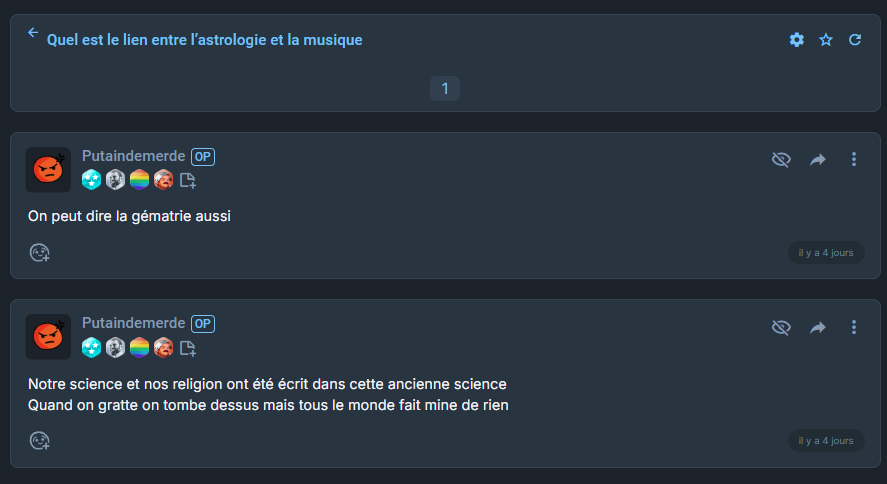Open Putaindemerde's profile from first post username
This screenshot has height=484, width=887.
click(133, 156)
